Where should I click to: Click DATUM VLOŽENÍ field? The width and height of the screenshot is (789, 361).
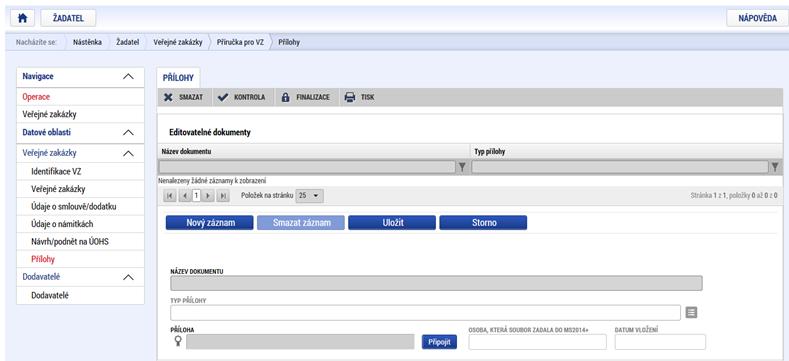tap(660, 342)
